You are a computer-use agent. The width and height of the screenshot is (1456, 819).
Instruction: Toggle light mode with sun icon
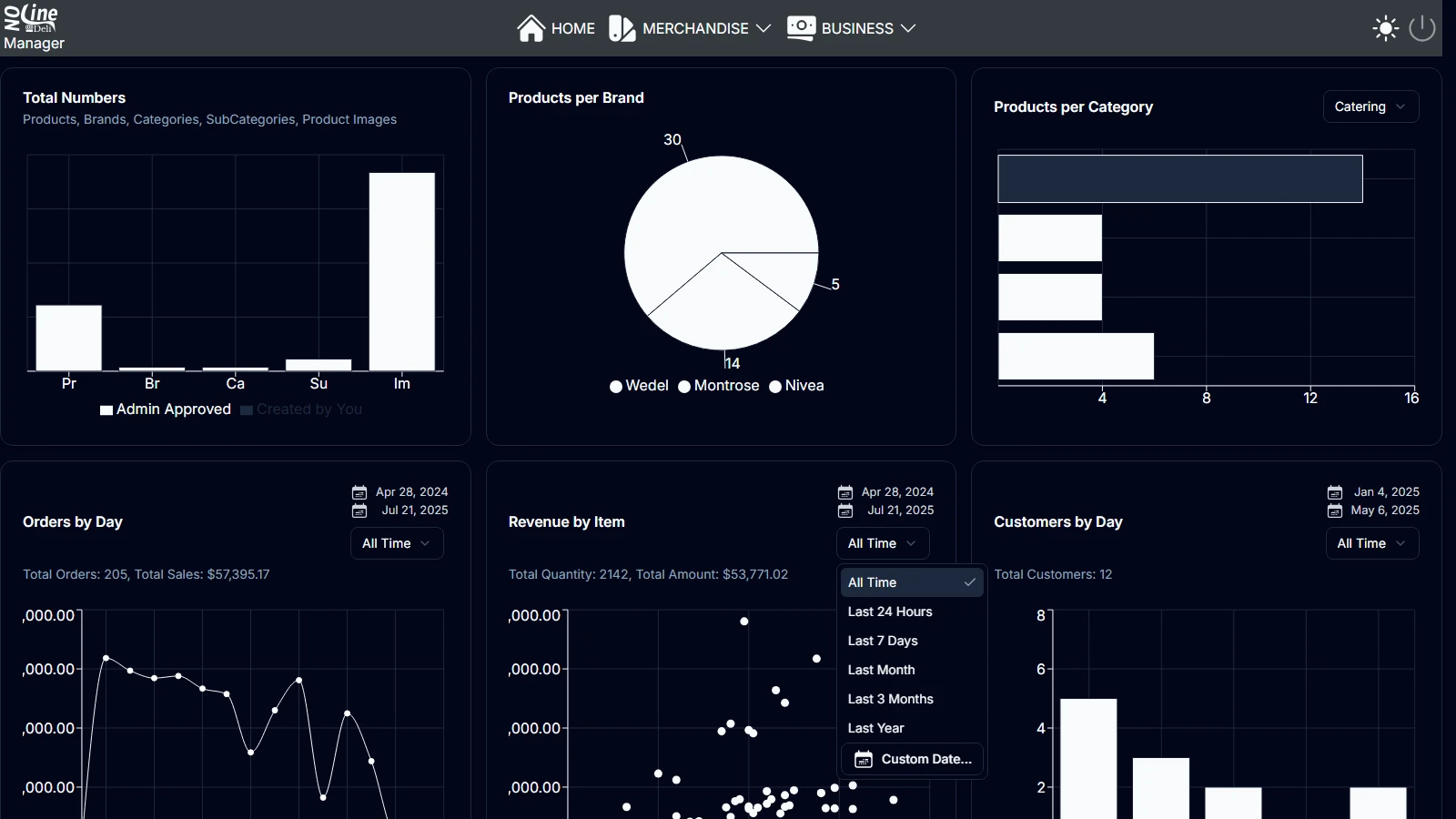1385,28
